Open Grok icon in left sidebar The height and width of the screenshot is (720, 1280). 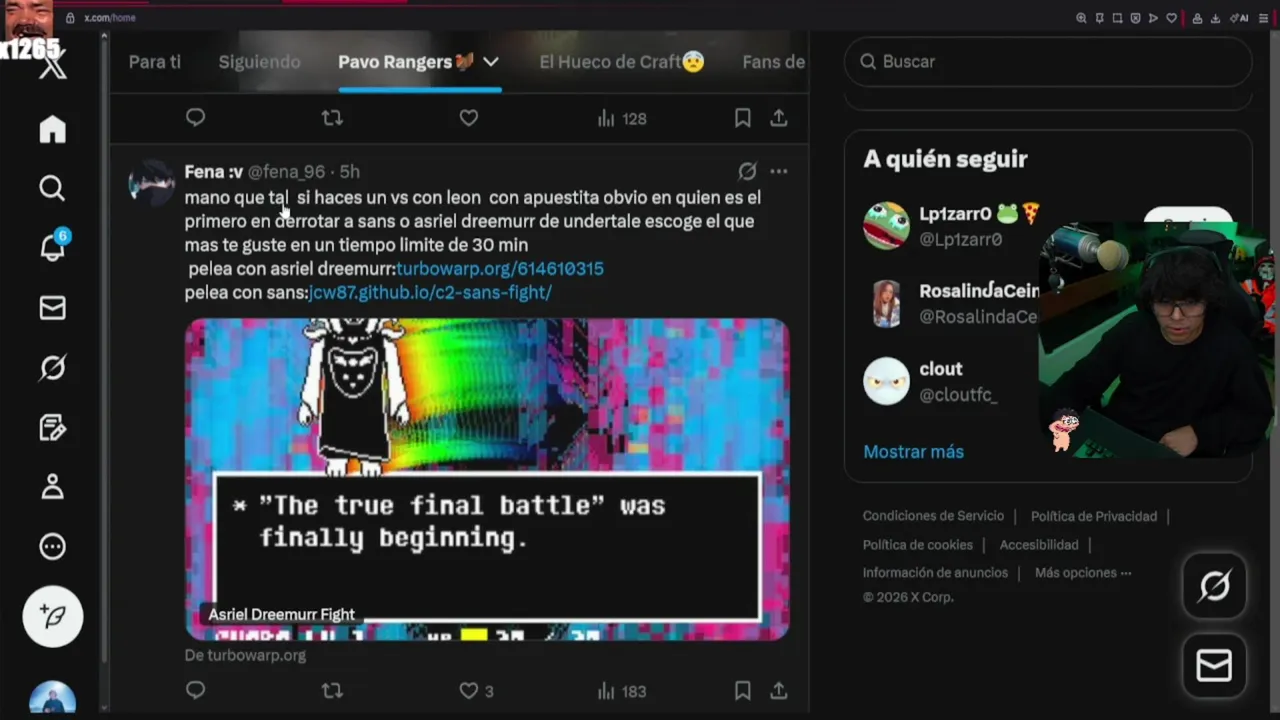52,368
